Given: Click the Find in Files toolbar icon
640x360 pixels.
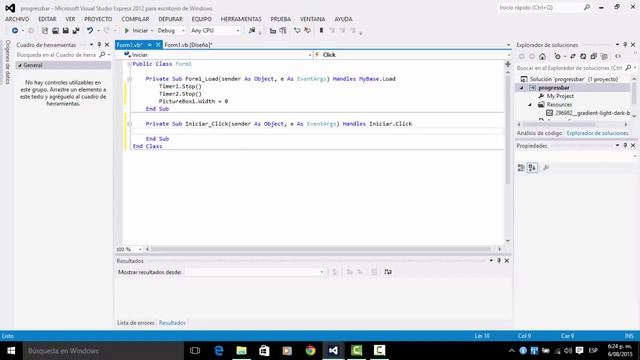Looking at the screenshot, I should tap(252, 31).
